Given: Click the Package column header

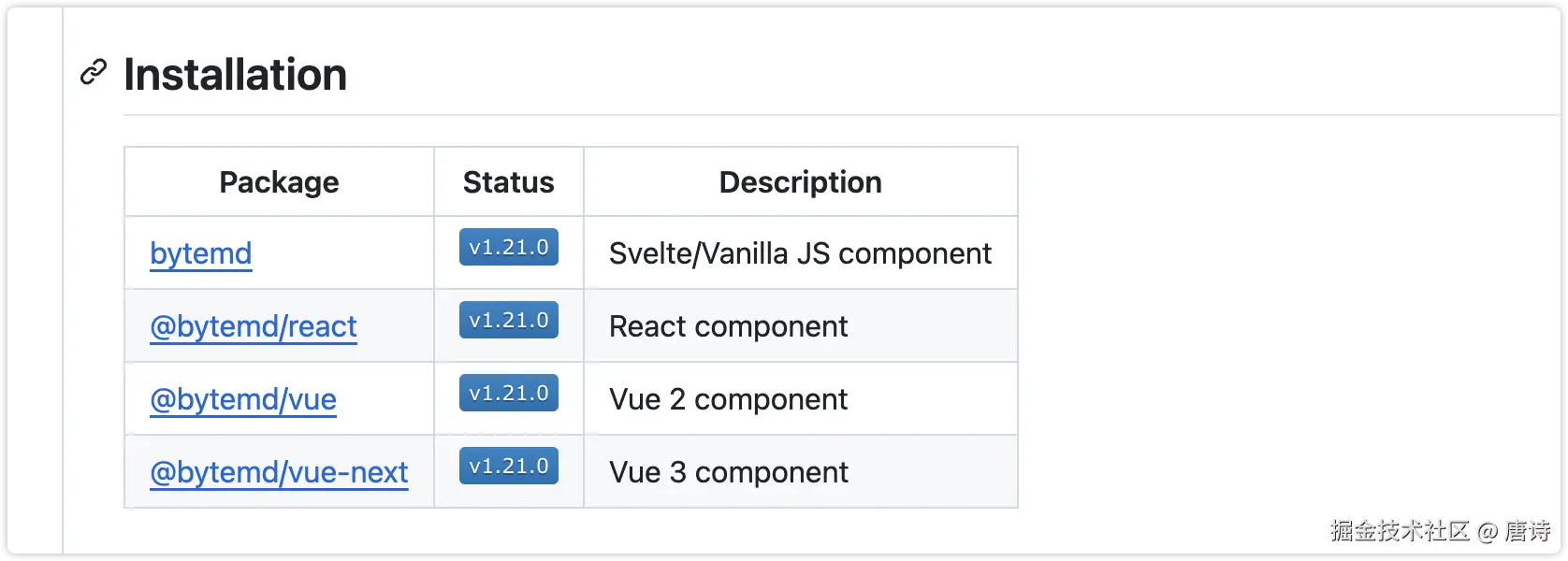Looking at the screenshot, I should [279, 182].
